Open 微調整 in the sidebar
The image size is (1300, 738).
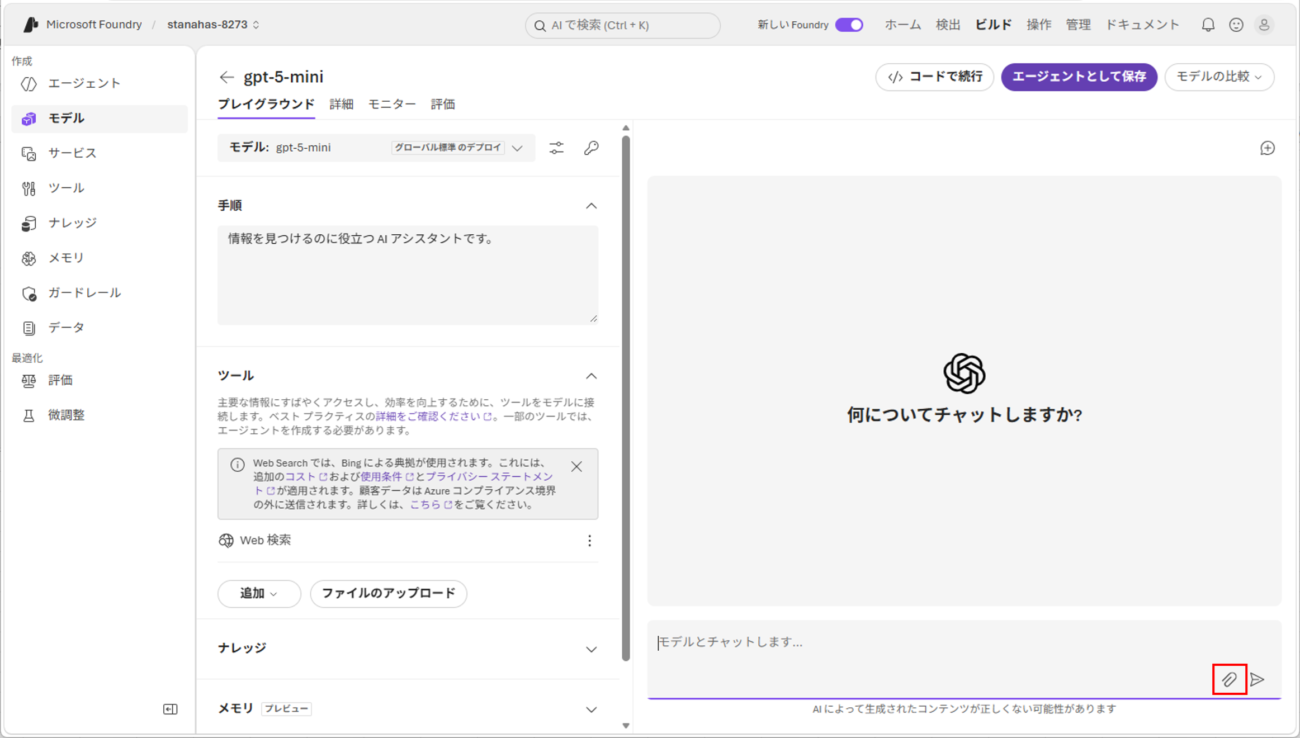coord(100,415)
